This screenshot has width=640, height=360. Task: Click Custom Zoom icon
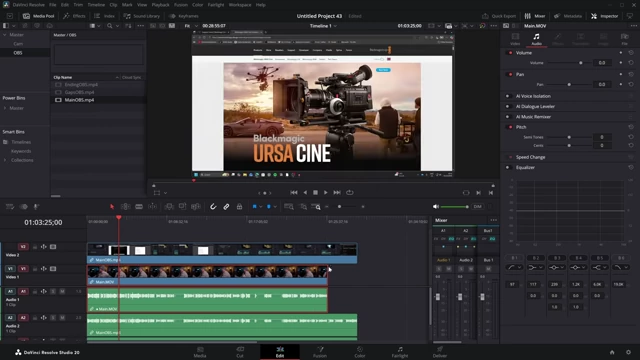point(316,207)
